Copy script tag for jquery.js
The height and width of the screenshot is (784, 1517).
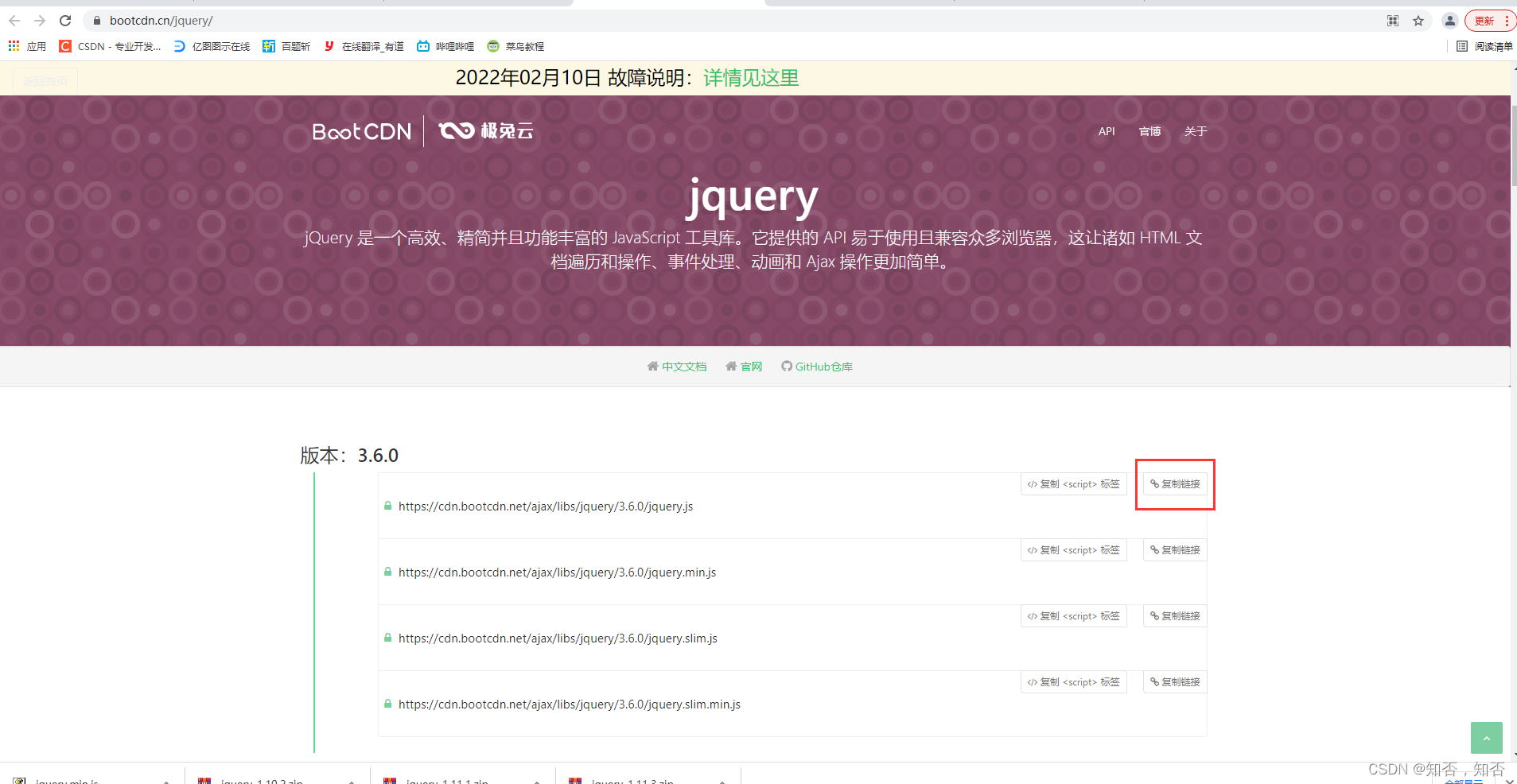[1074, 484]
